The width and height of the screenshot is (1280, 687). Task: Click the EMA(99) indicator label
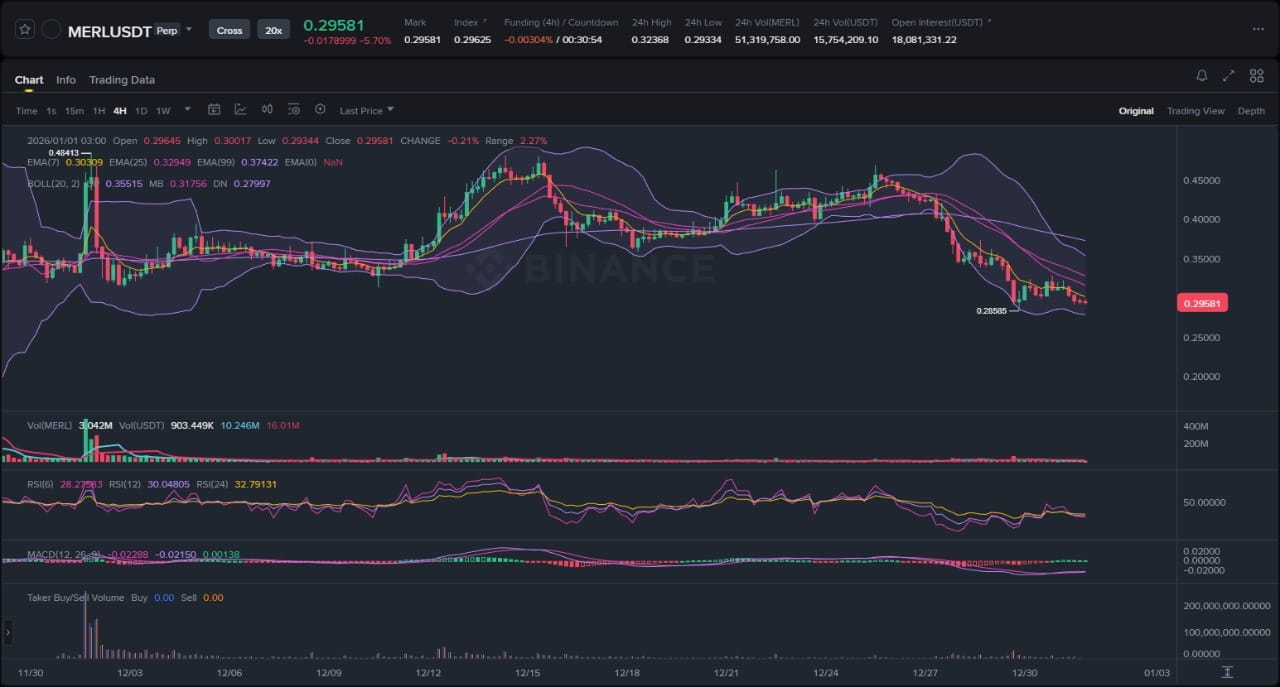pos(216,162)
